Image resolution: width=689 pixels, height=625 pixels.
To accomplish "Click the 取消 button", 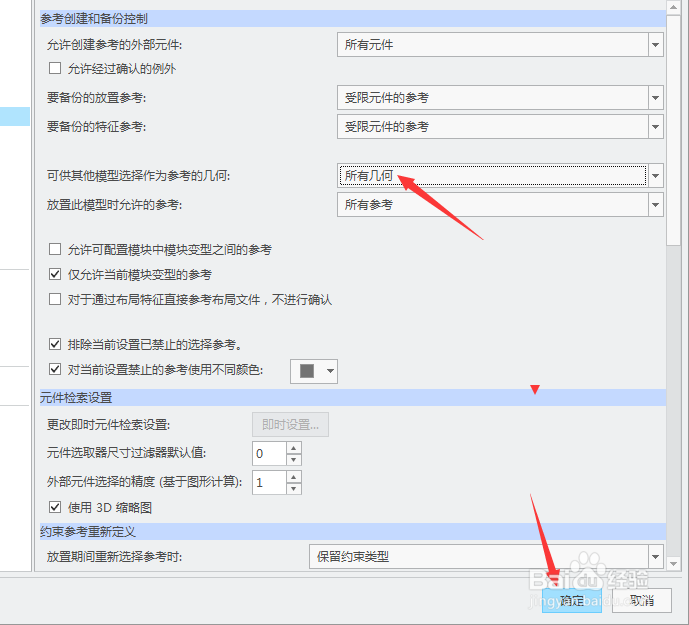I will tap(642, 600).
